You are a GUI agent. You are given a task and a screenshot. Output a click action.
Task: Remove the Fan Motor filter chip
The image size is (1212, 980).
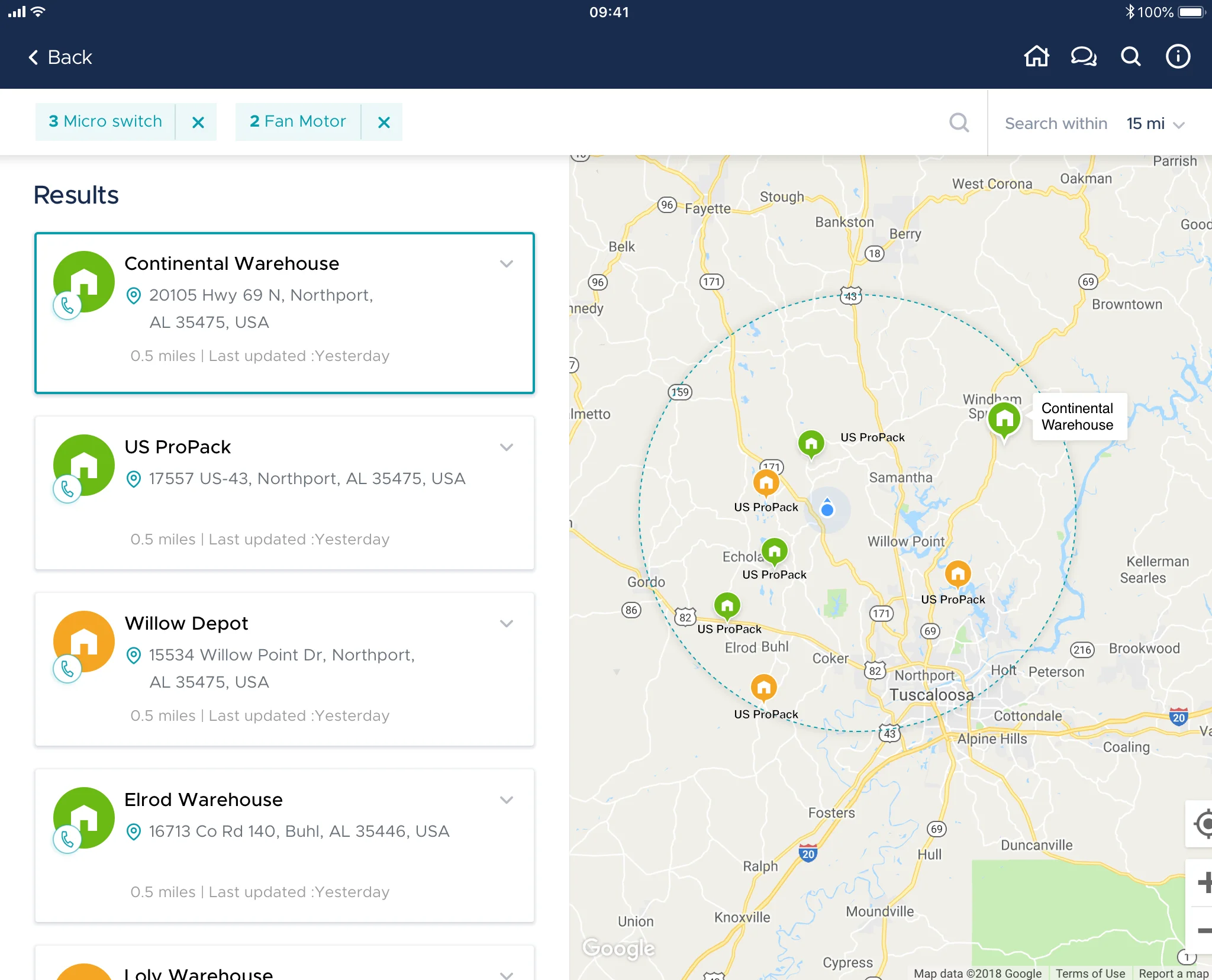pyautogui.click(x=383, y=122)
